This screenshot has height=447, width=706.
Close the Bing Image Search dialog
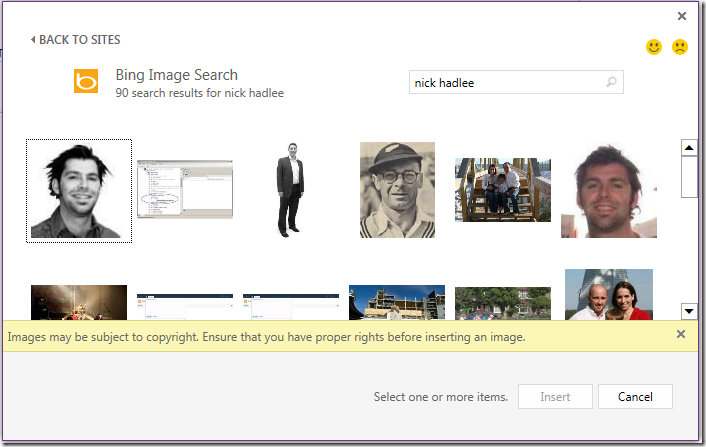pyautogui.click(x=682, y=16)
